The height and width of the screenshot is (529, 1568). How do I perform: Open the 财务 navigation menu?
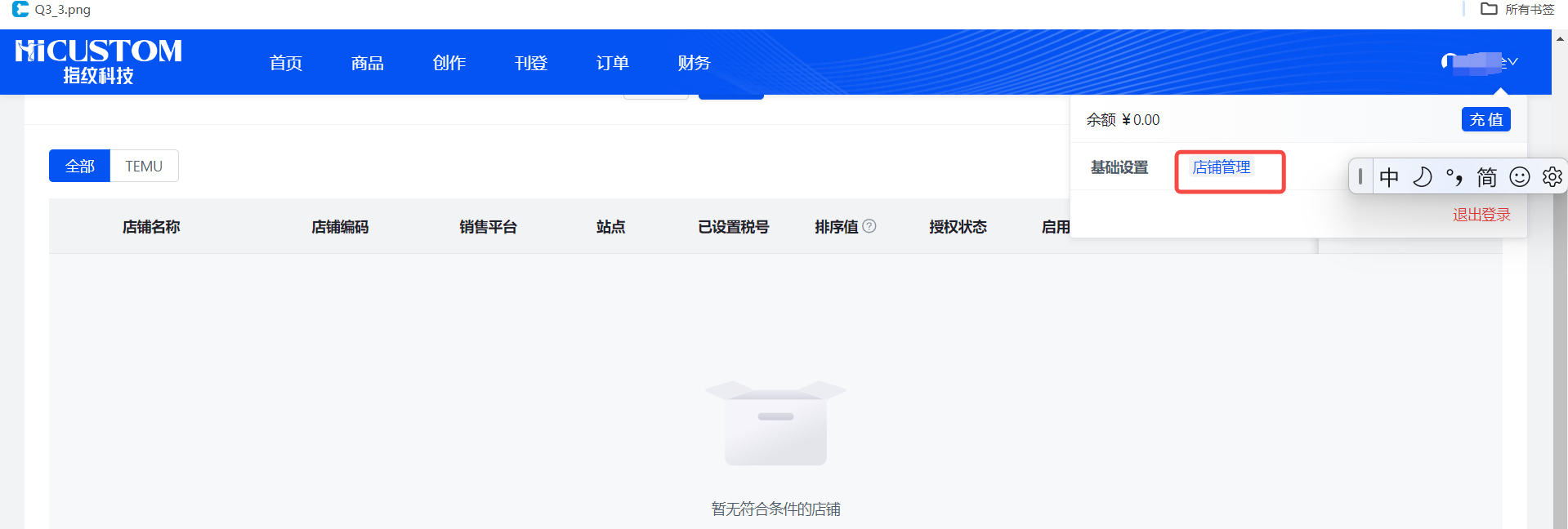[695, 63]
